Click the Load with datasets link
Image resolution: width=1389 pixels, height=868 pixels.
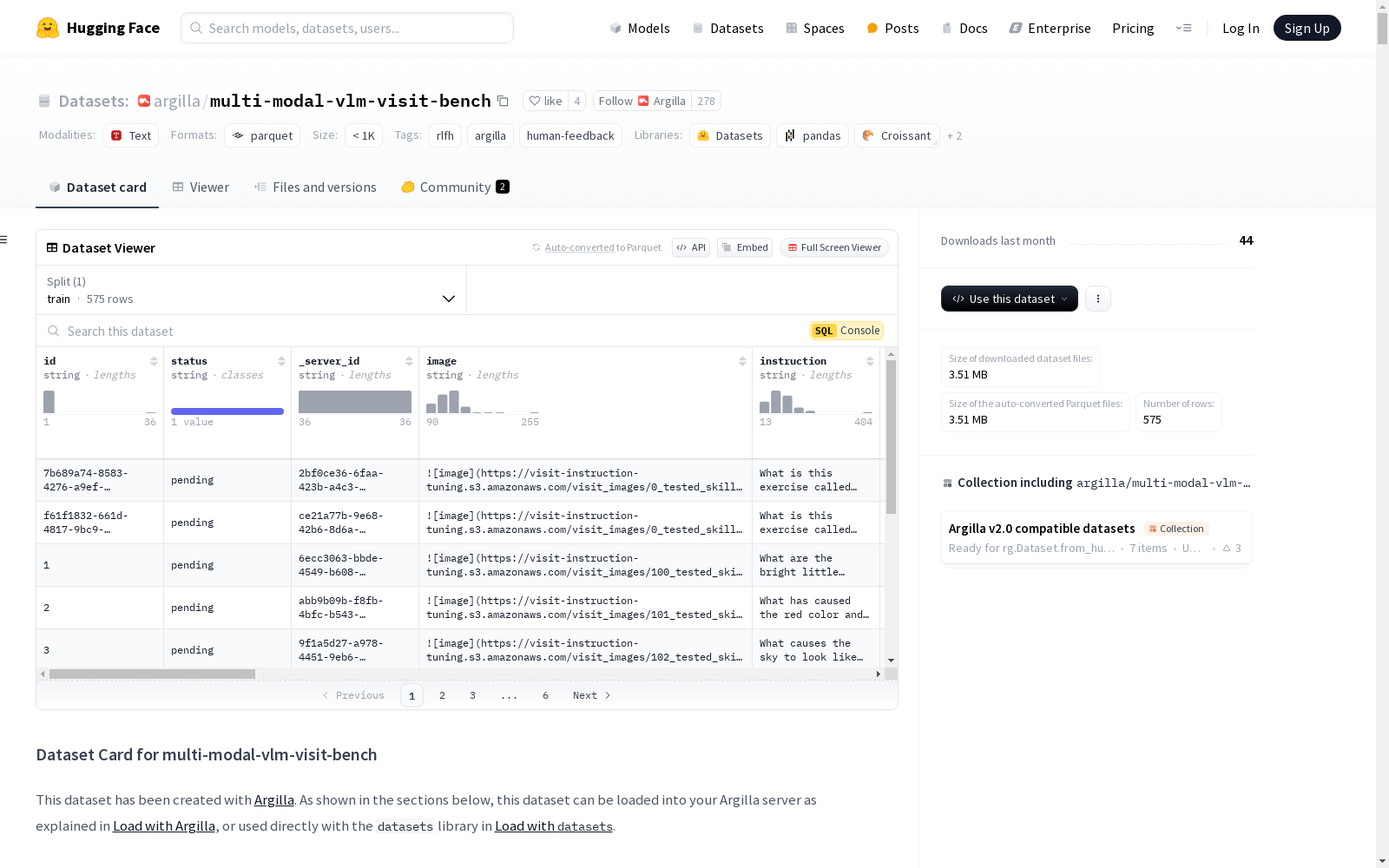tap(554, 825)
